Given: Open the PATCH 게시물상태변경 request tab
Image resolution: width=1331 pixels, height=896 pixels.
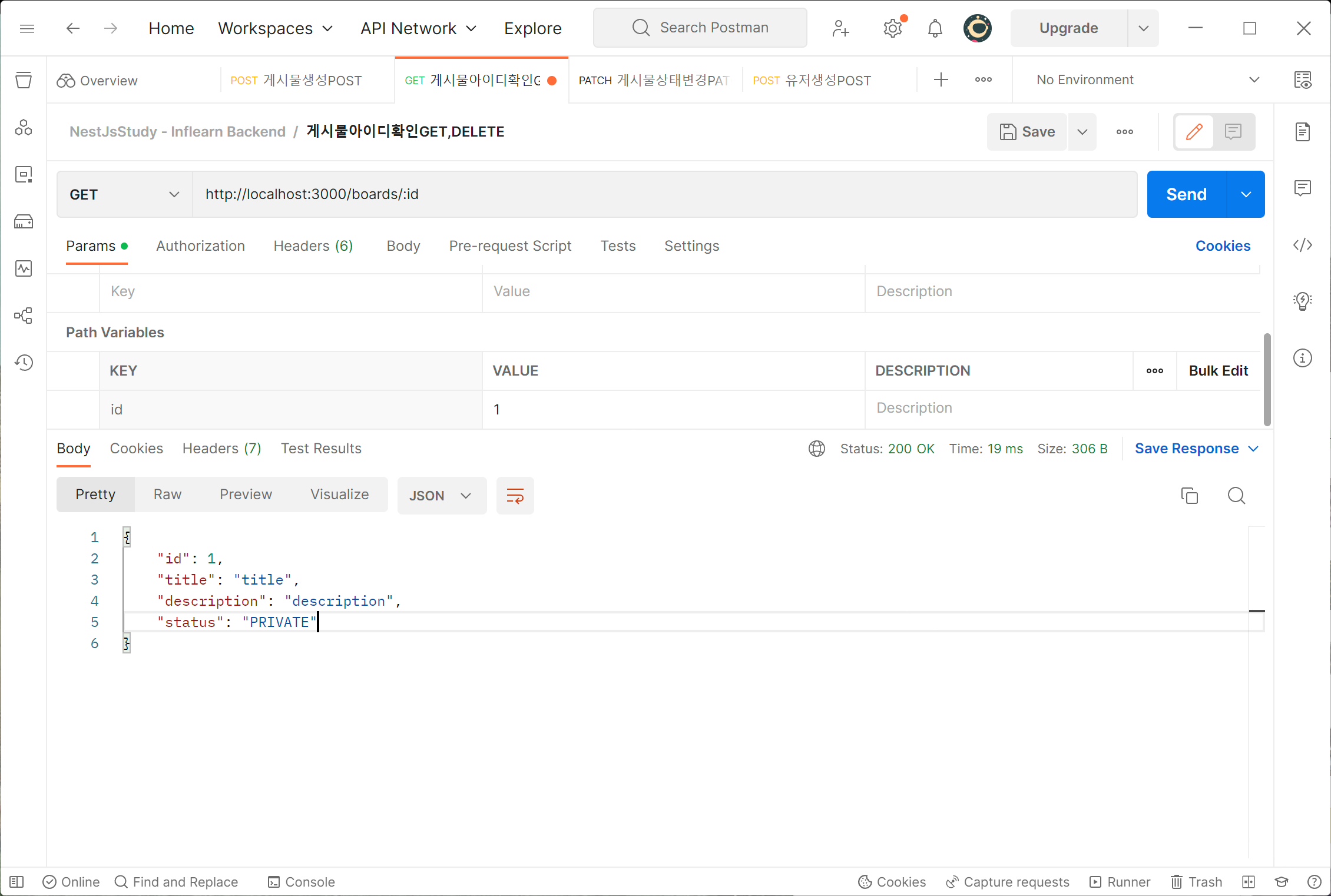Looking at the screenshot, I should coord(654,81).
